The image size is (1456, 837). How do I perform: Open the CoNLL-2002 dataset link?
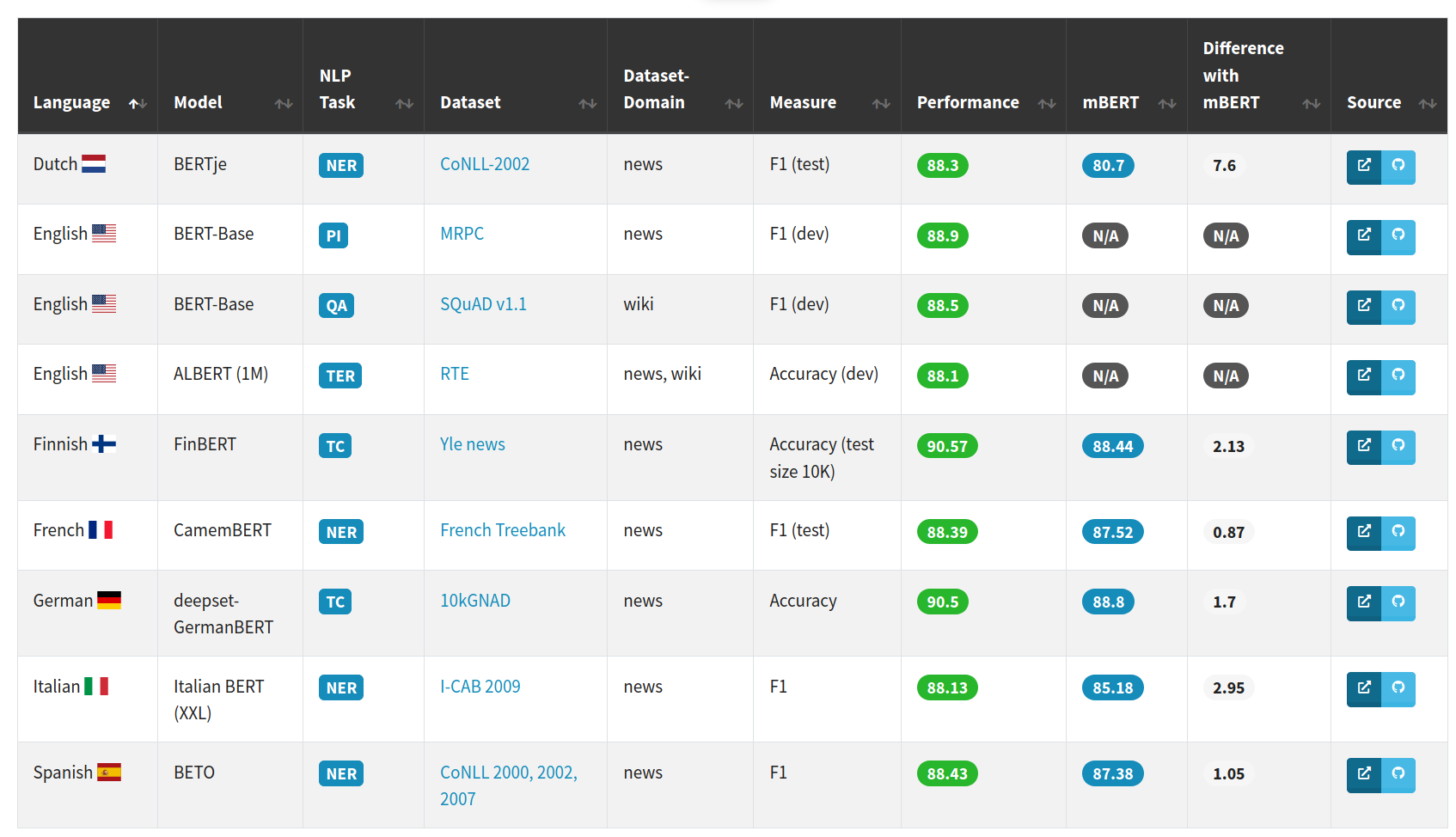point(485,164)
